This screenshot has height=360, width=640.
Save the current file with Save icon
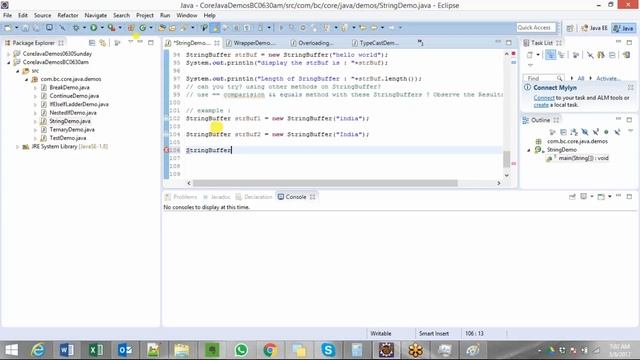point(25,28)
